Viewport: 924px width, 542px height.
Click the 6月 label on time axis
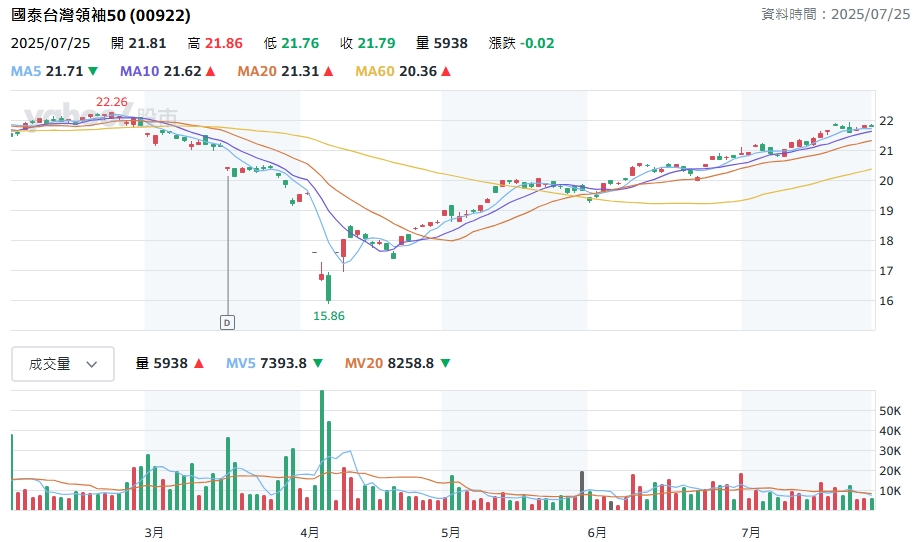(597, 532)
